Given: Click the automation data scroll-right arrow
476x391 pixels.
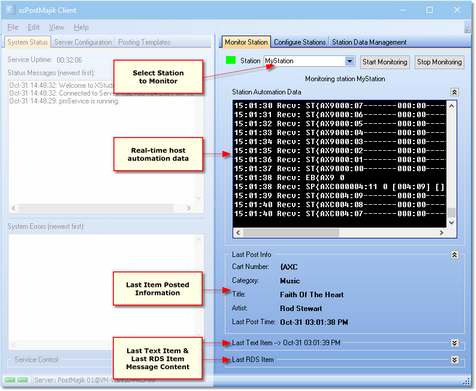Looking at the screenshot, I should (x=441, y=232).
